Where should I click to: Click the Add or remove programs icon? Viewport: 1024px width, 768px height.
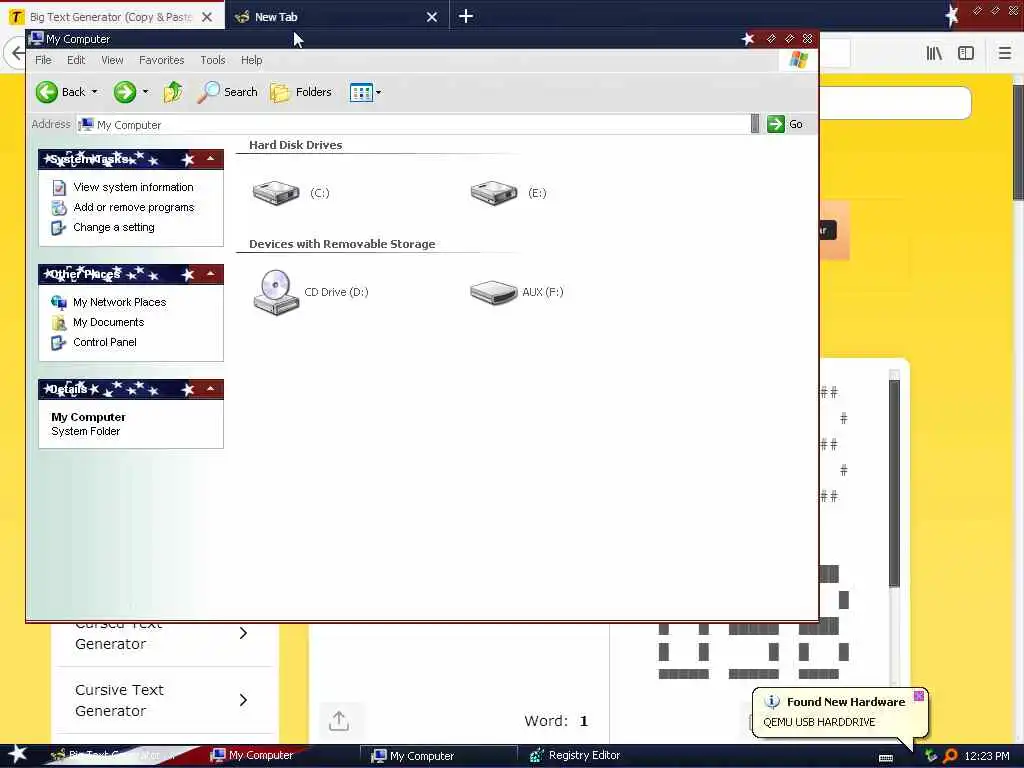[59, 208]
